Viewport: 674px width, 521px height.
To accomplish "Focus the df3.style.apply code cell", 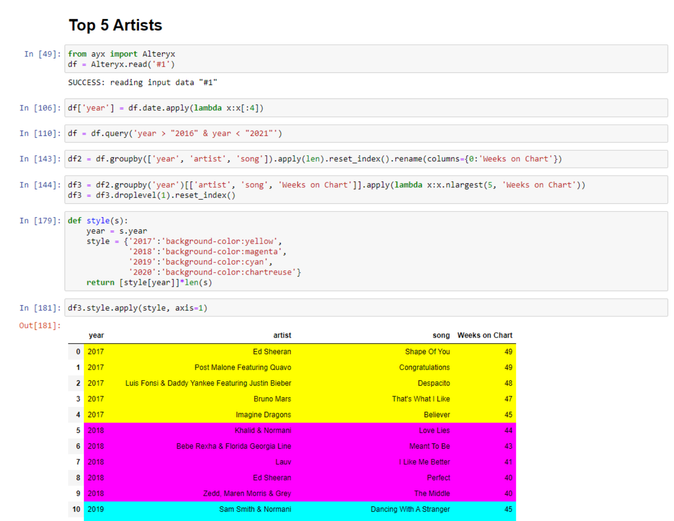I will point(366,307).
